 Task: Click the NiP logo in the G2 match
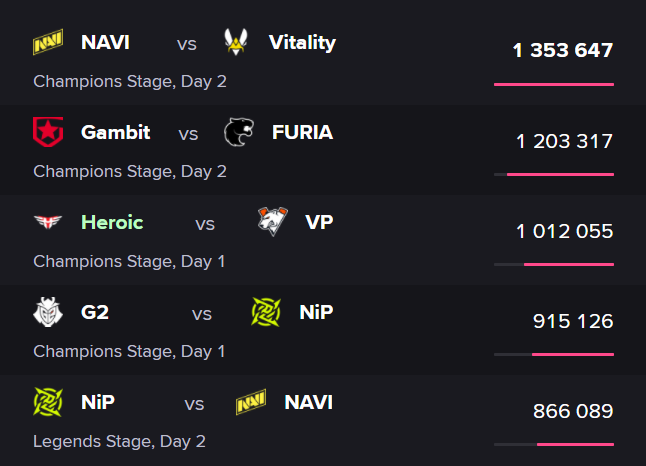[267, 312]
